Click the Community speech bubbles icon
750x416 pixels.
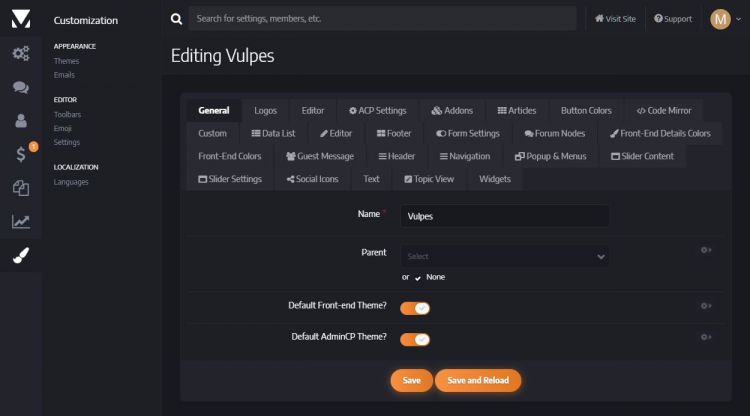coord(20,88)
